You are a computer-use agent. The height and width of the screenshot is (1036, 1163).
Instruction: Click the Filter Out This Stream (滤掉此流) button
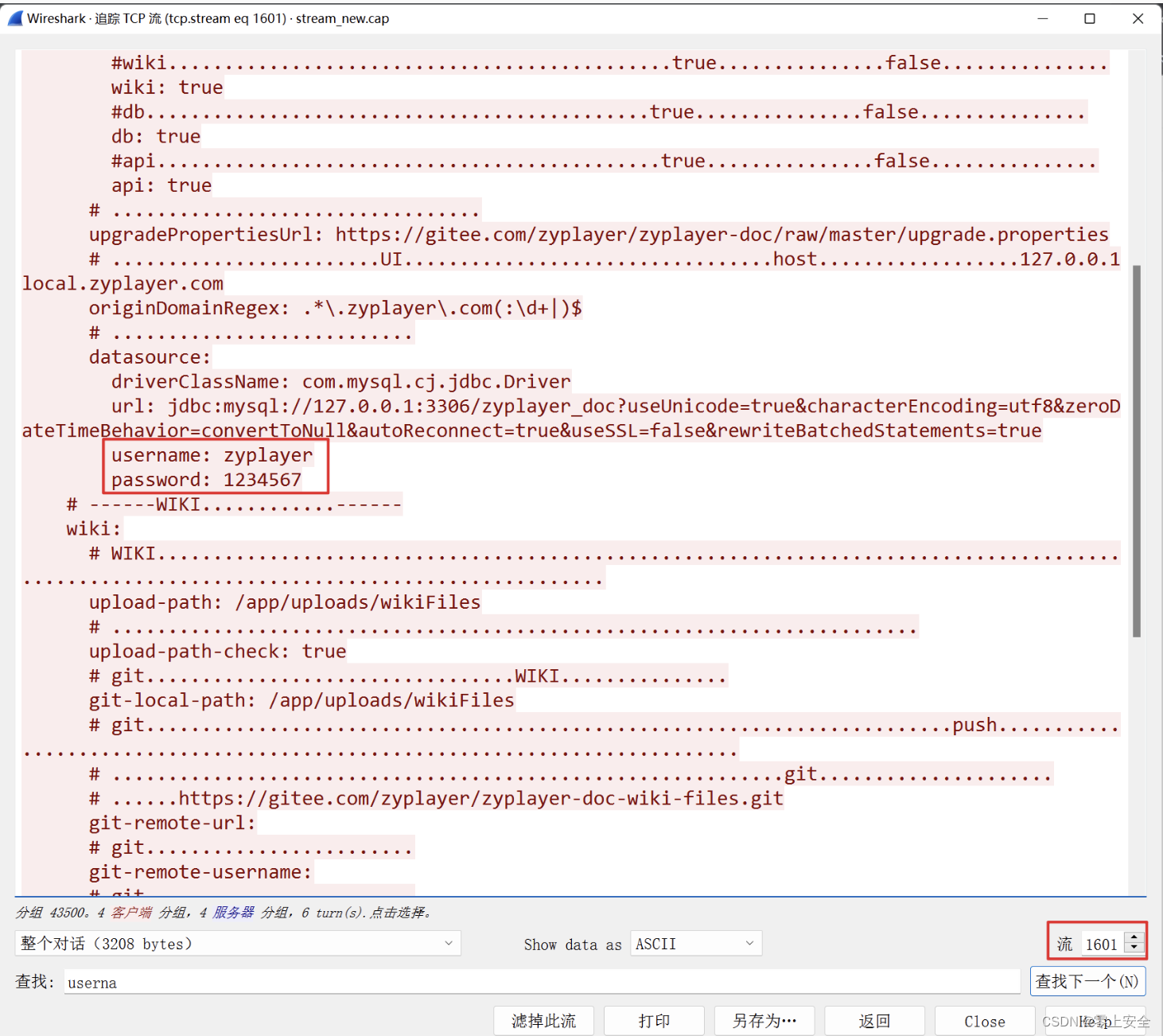(x=543, y=1021)
